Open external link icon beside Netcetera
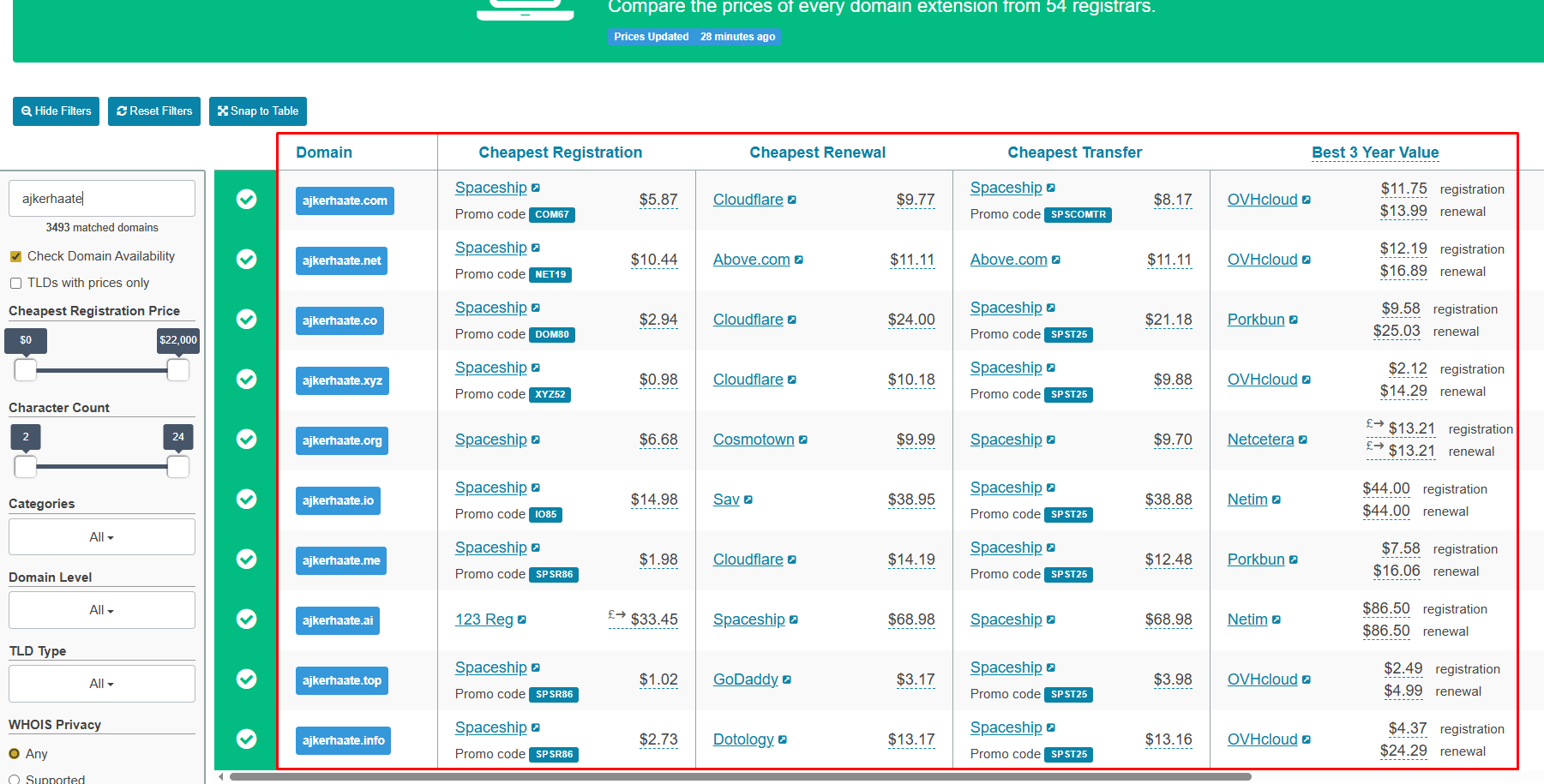 pos(1303,440)
